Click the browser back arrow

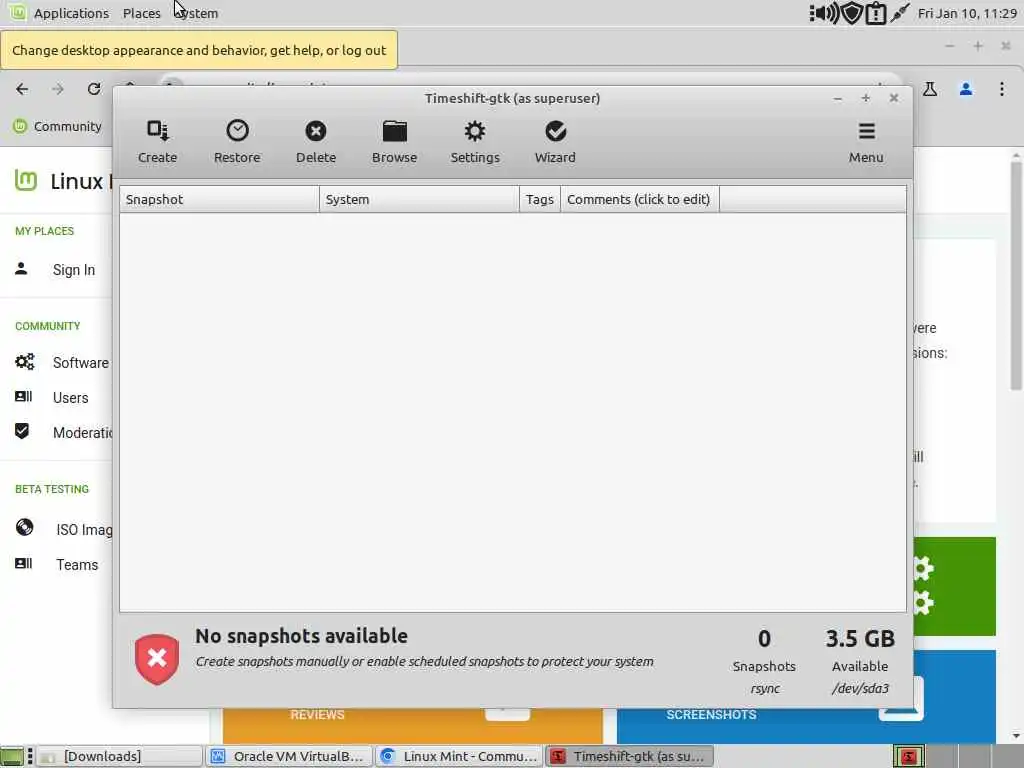22,89
